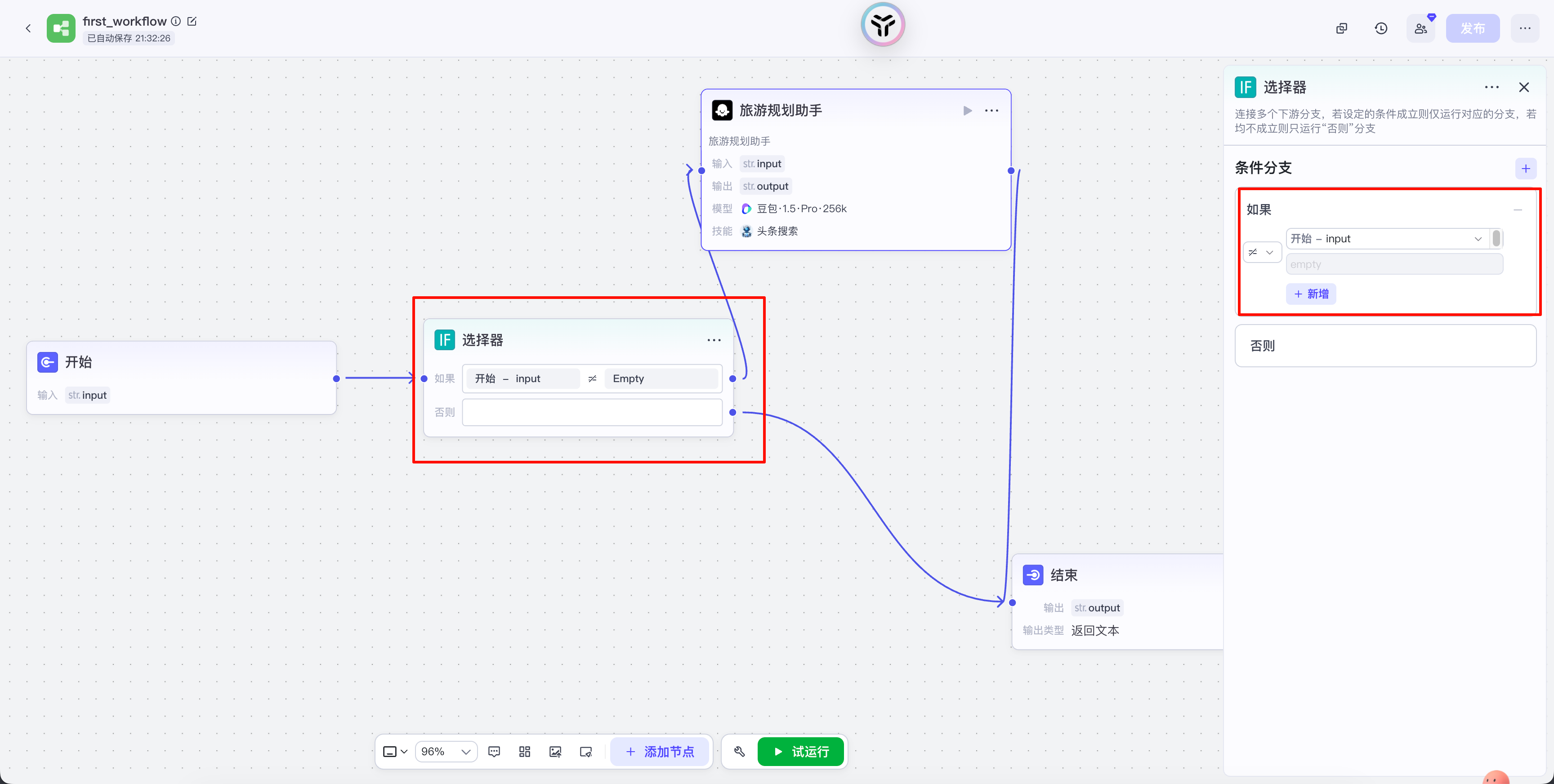Click the duplicate workflow icon in header
Image resolution: width=1554 pixels, height=784 pixels.
pos(1342,28)
